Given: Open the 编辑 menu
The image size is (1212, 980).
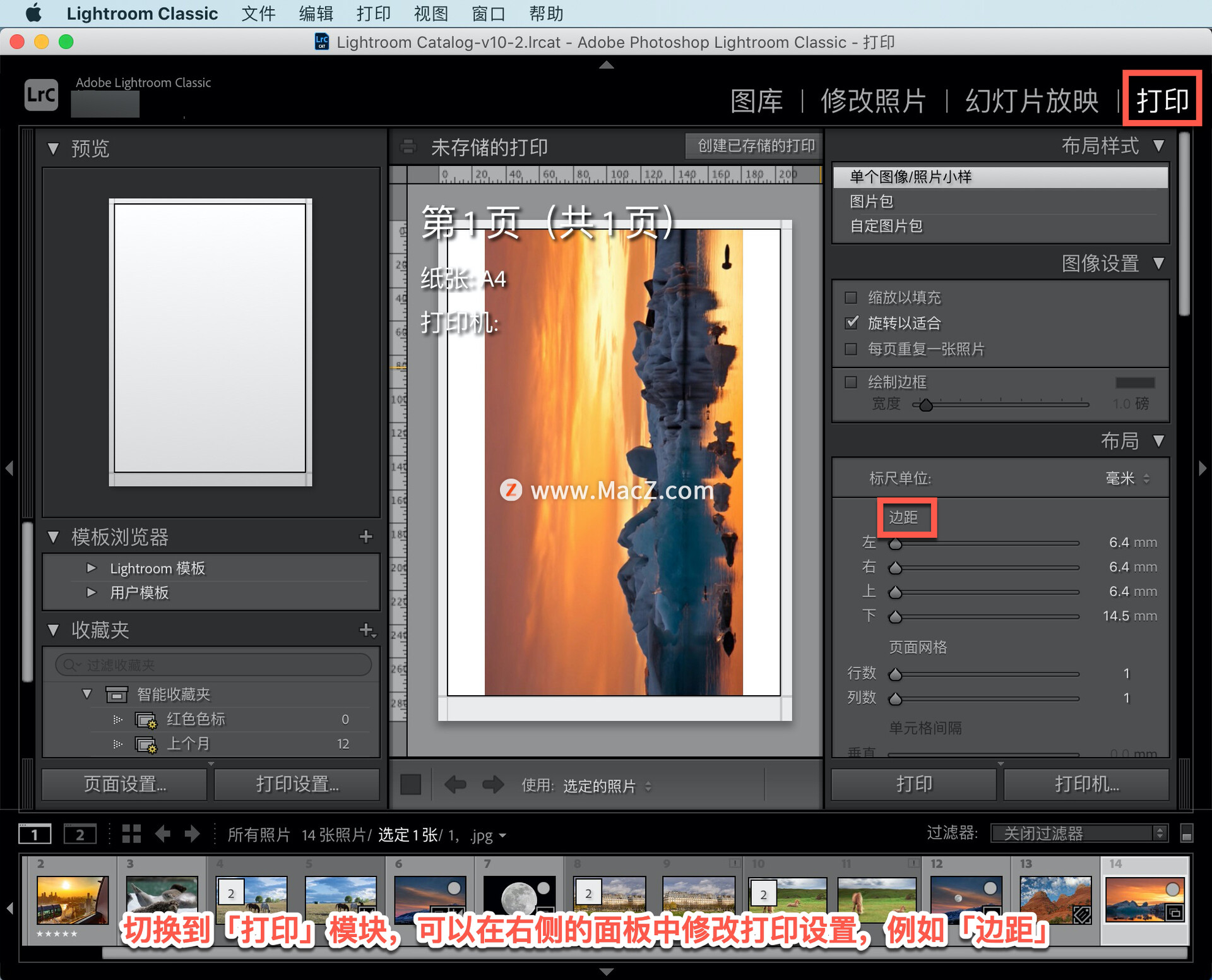Looking at the screenshot, I should click(x=316, y=13).
